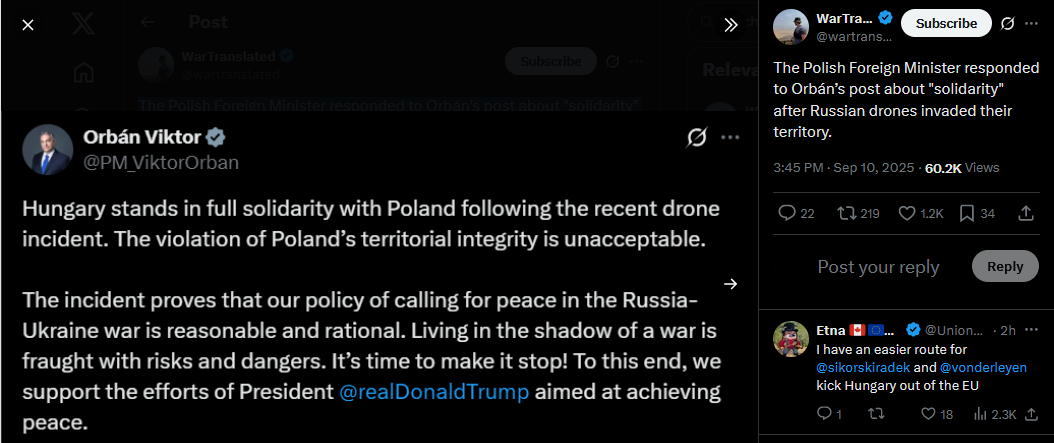
Task: Open WarTranslated profile avatar in sidebar
Action: coord(790,27)
